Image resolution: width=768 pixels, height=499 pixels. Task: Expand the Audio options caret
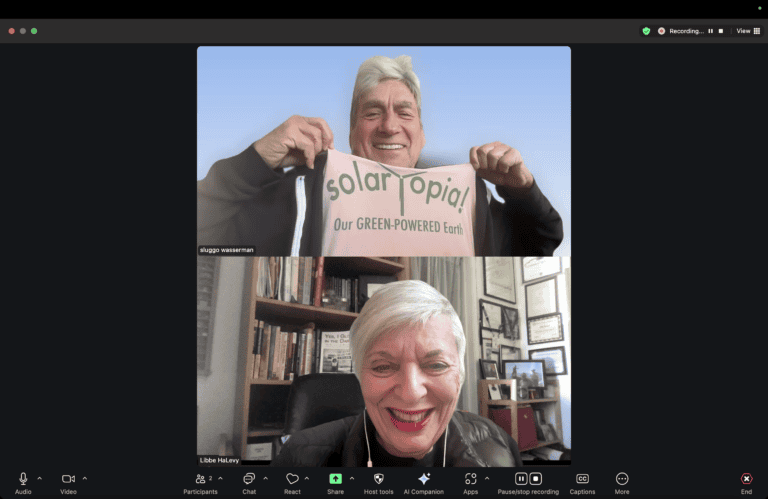coord(40,478)
